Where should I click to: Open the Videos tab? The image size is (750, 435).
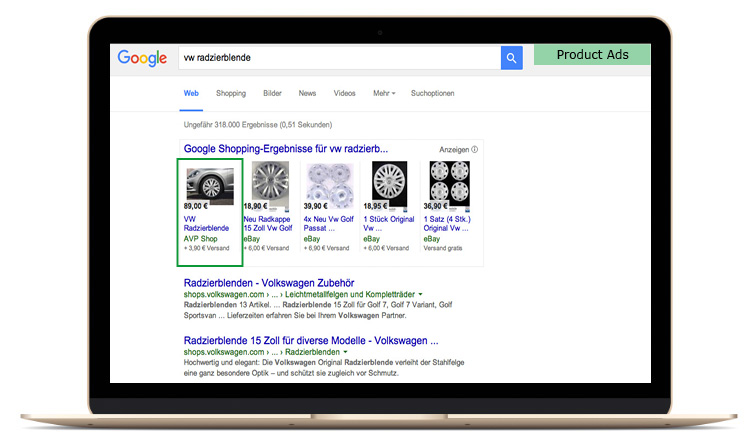344,93
